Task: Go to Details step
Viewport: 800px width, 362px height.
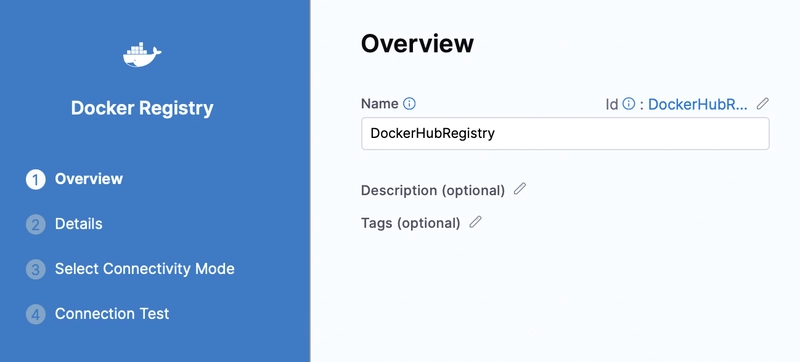Action: (79, 224)
